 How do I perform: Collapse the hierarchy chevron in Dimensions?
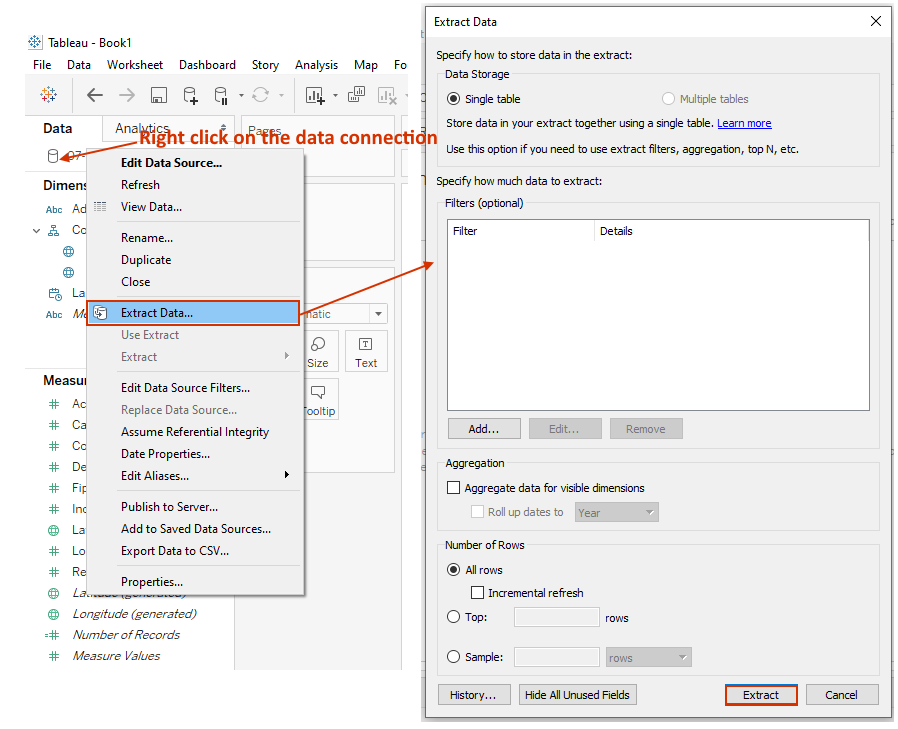tap(36, 231)
